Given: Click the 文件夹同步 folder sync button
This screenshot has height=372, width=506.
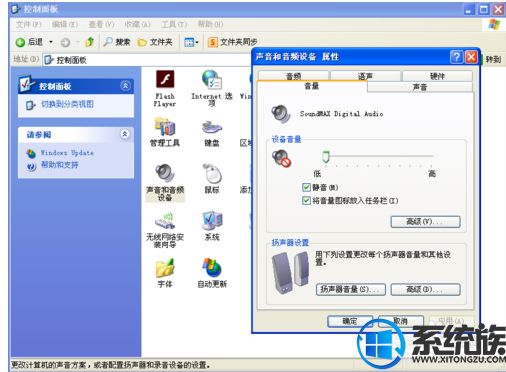Looking at the screenshot, I should point(232,42).
